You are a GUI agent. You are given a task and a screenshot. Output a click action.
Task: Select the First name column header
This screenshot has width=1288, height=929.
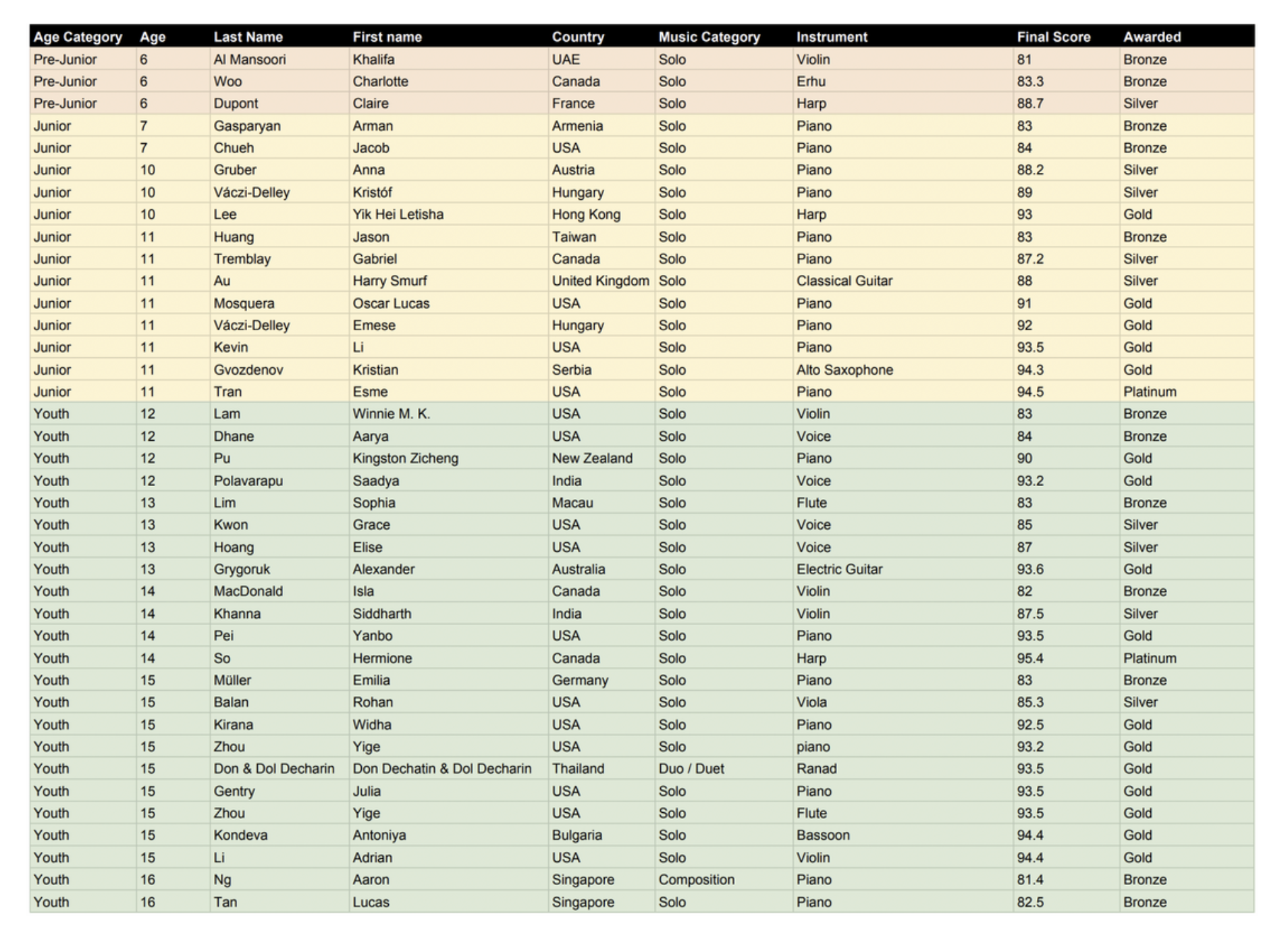click(x=387, y=37)
